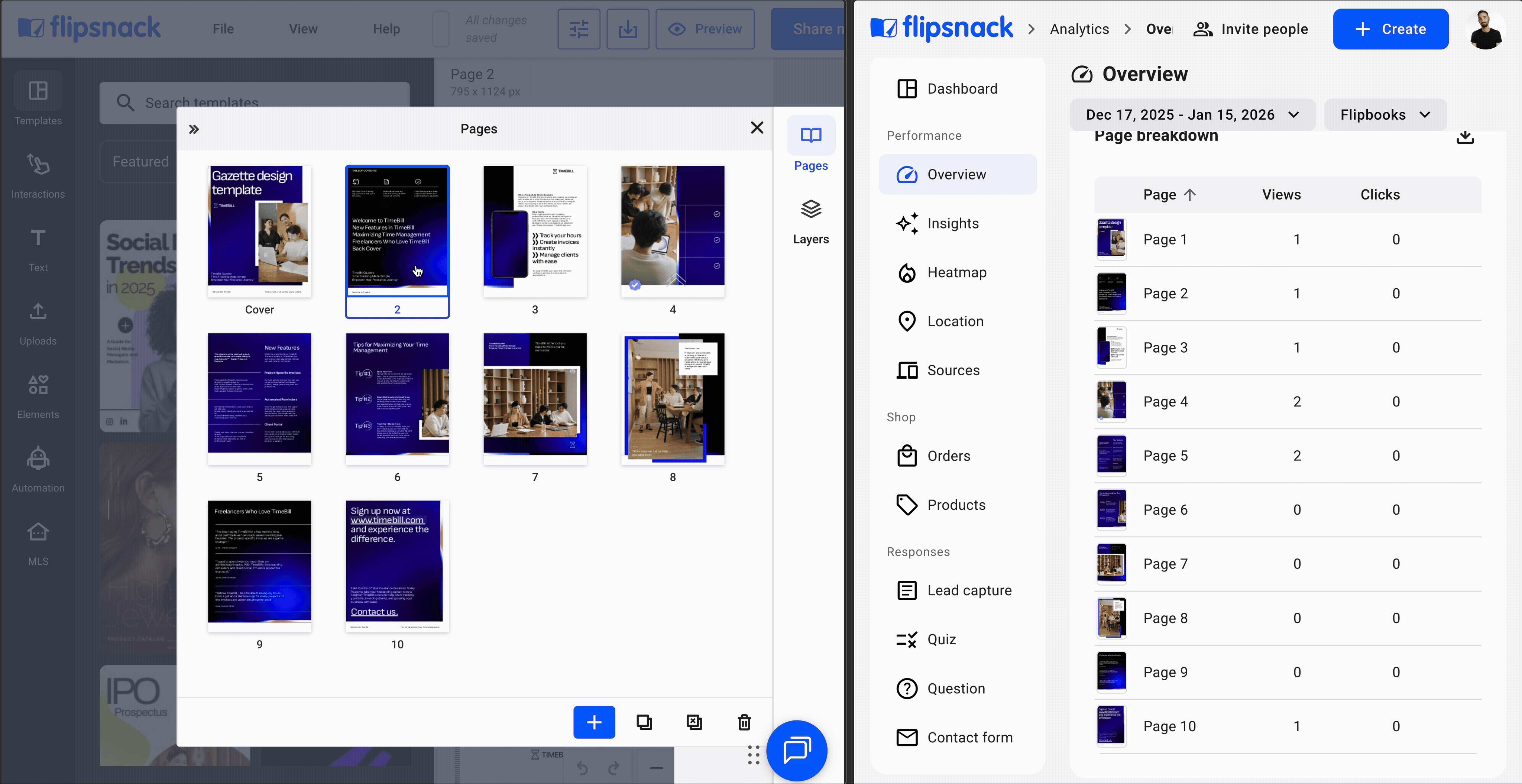The height and width of the screenshot is (784, 1522).
Task: Click Analytics in the breadcrumb
Action: click(x=1079, y=29)
